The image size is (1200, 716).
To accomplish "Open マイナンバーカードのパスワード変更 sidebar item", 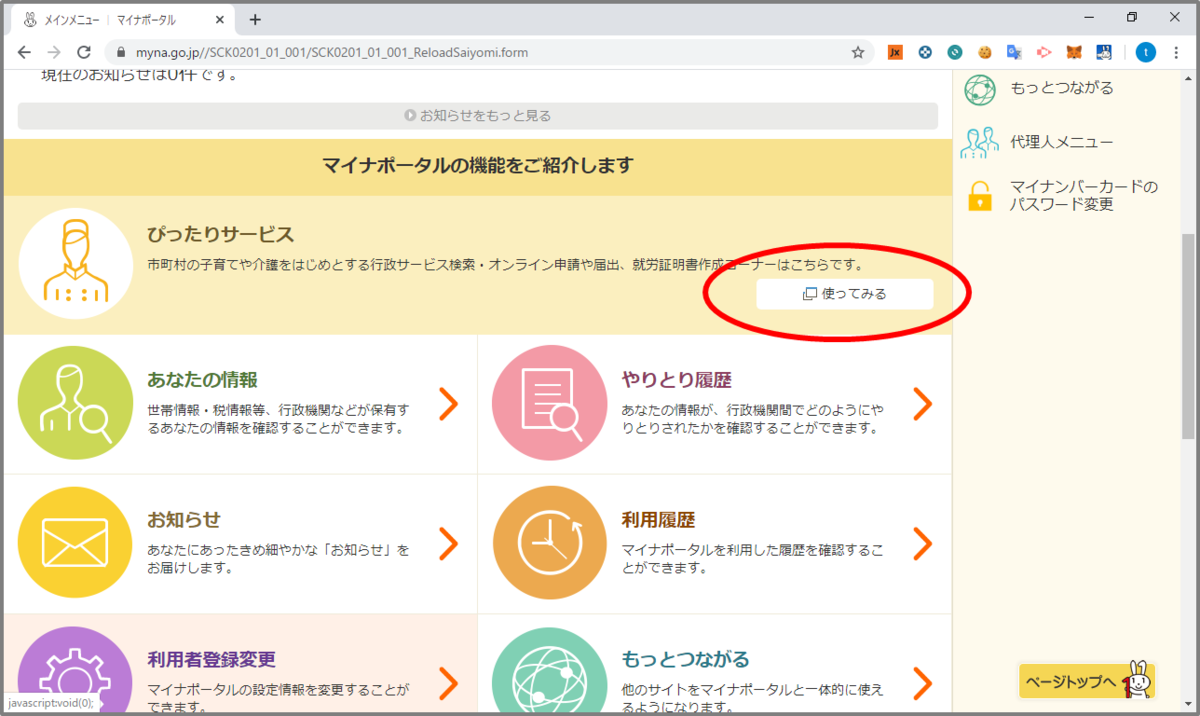I will point(1084,196).
